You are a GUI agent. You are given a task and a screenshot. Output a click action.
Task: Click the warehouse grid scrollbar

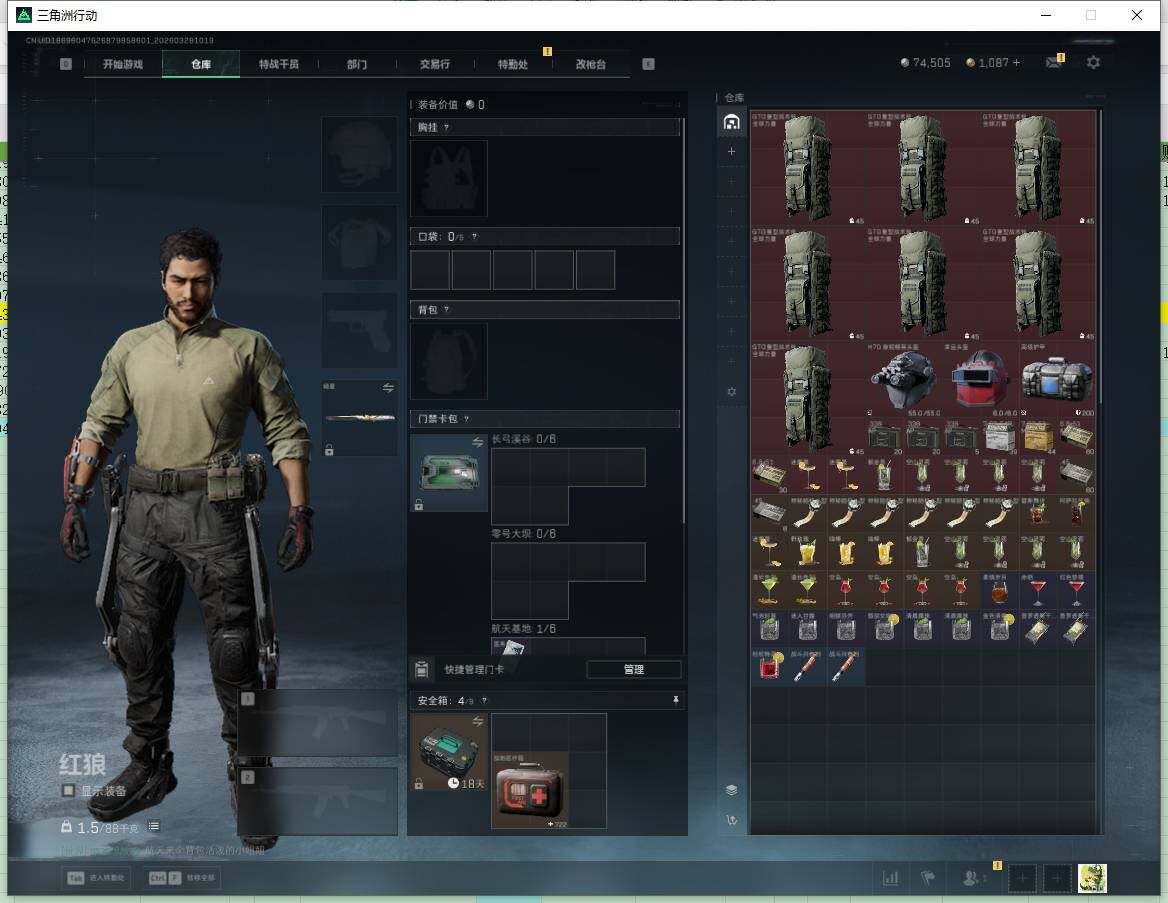[x=1100, y=257]
